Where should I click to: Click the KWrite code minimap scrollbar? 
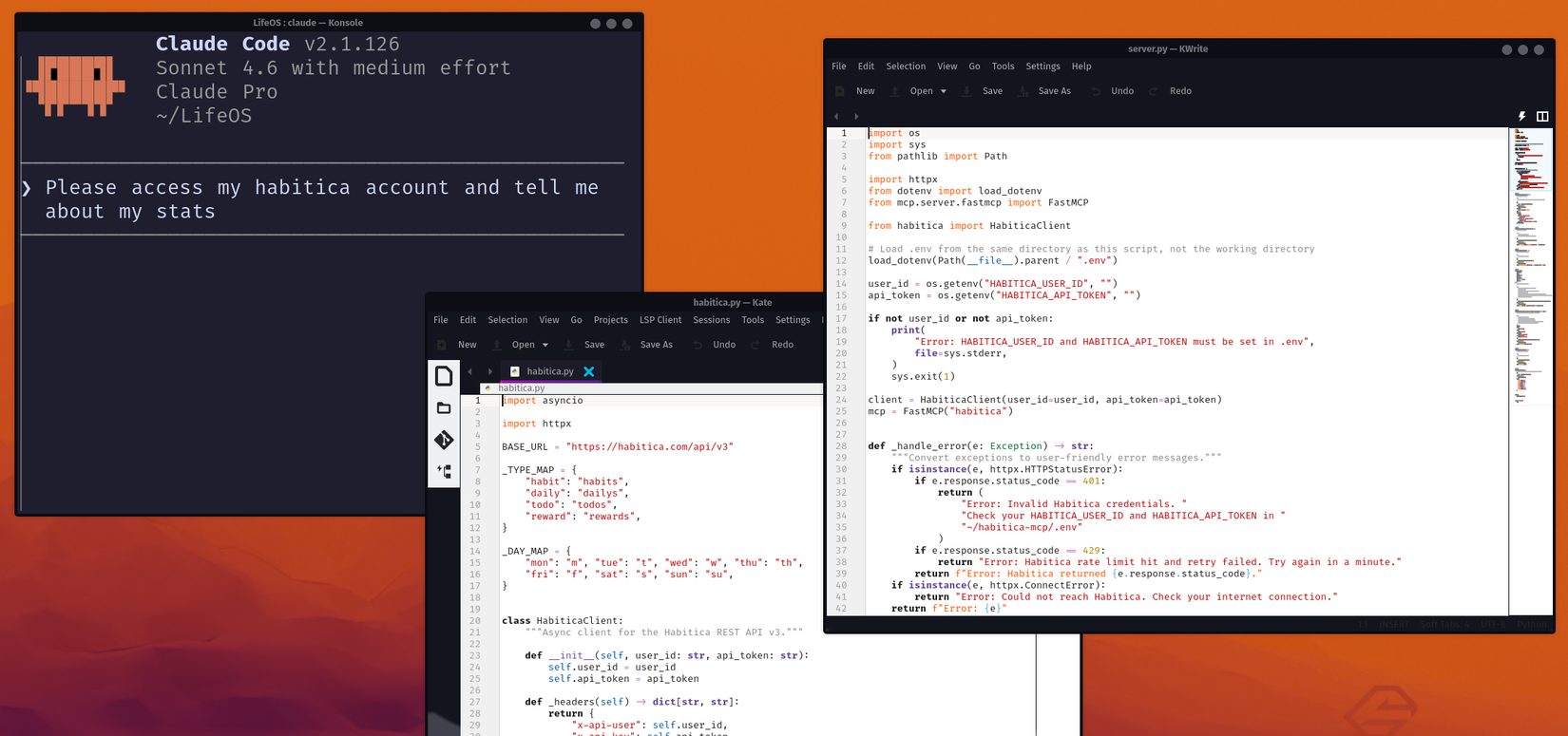point(1531,370)
